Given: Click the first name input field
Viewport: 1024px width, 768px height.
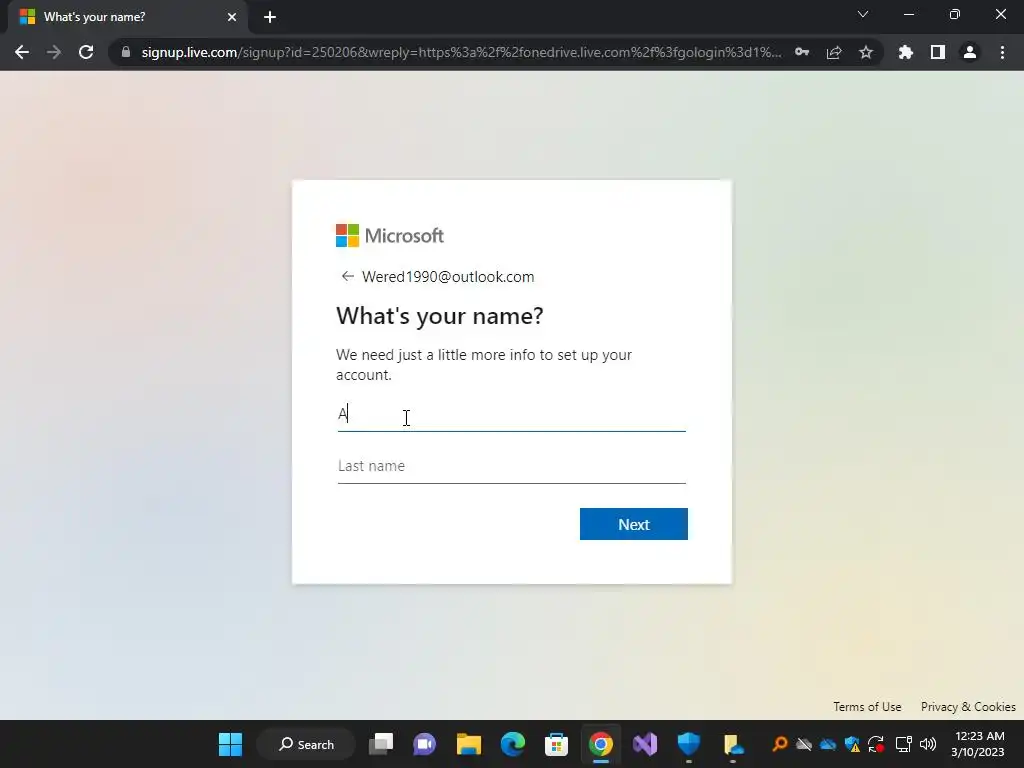Looking at the screenshot, I should [511, 414].
